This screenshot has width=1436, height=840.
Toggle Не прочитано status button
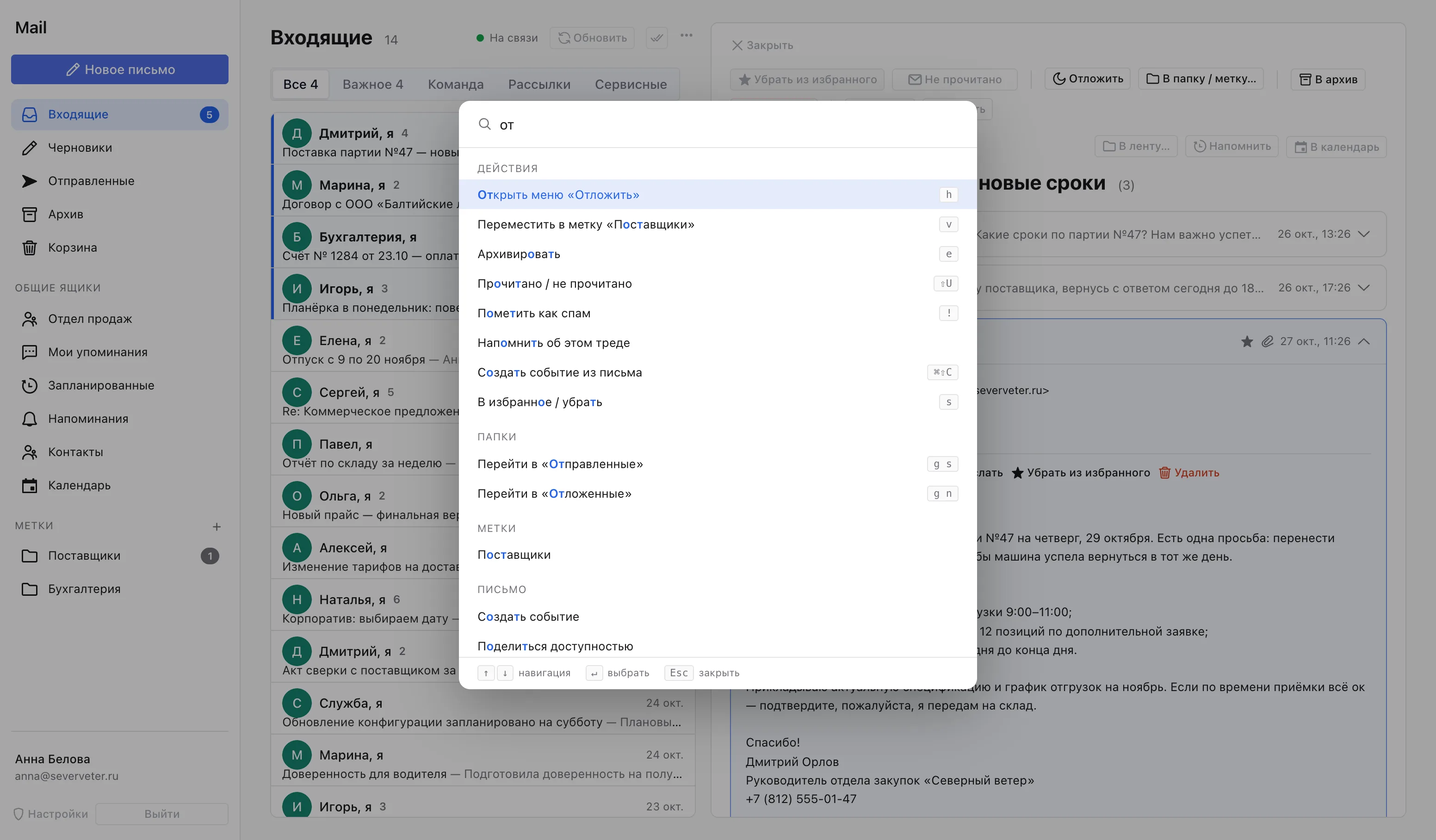click(x=954, y=79)
